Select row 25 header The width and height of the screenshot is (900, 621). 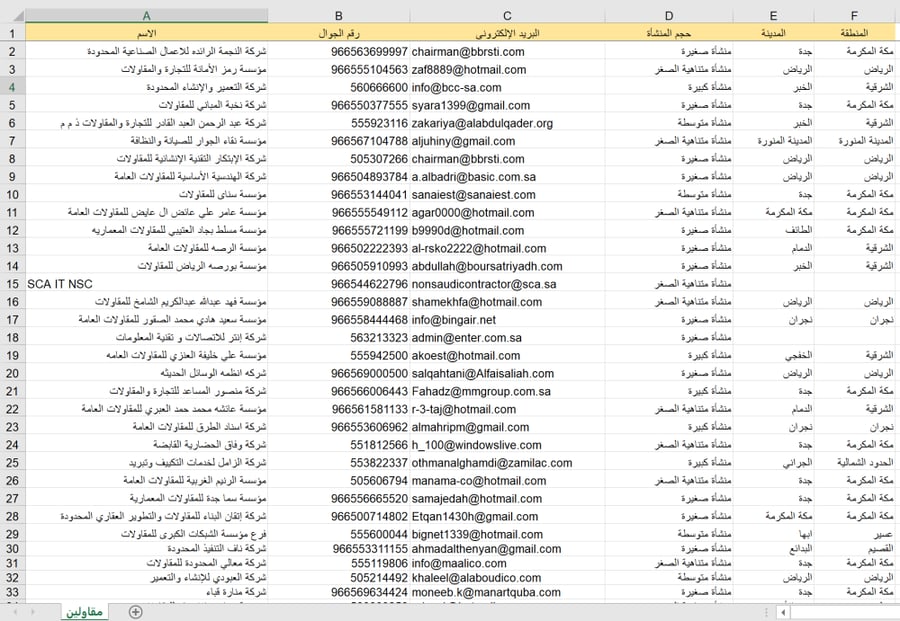[12, 463]
